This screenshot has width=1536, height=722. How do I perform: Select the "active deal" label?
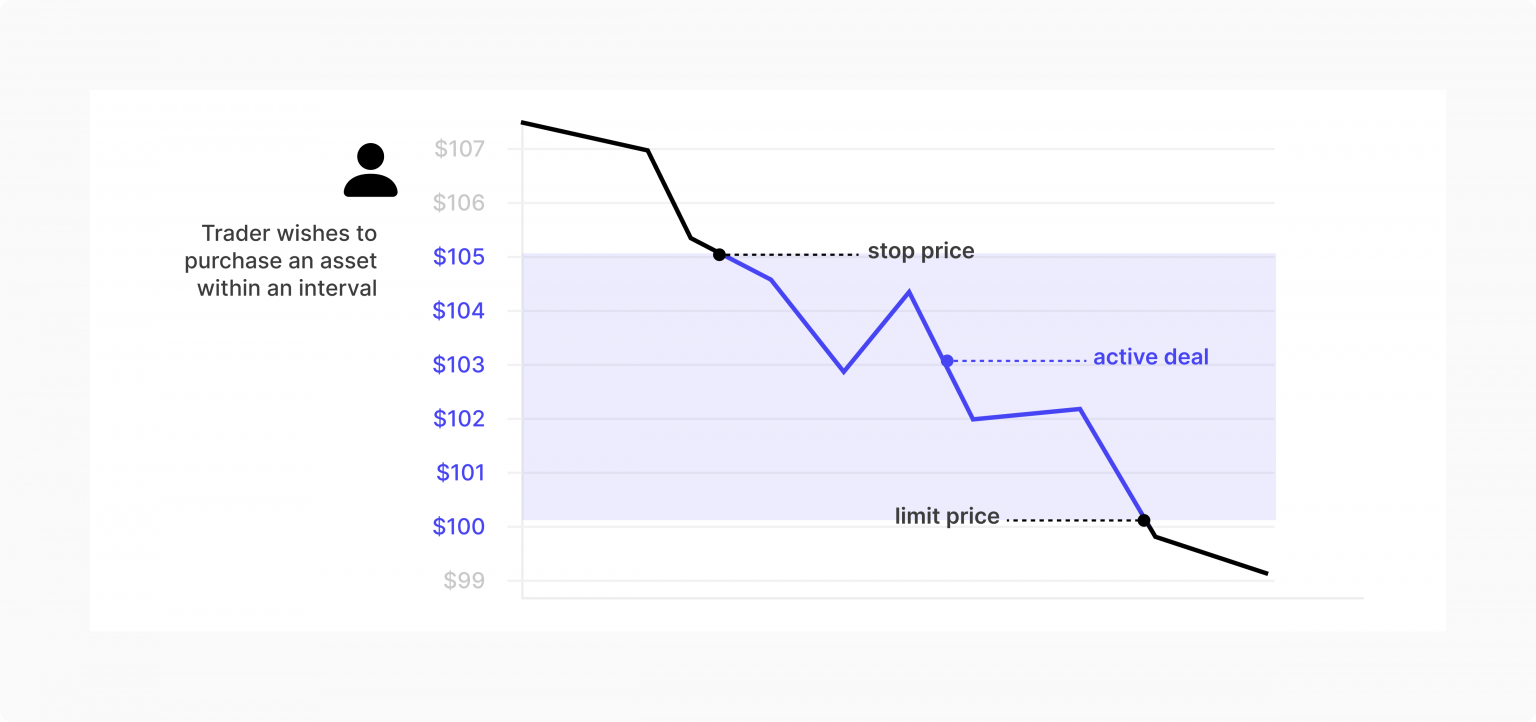coord(1150,357)
